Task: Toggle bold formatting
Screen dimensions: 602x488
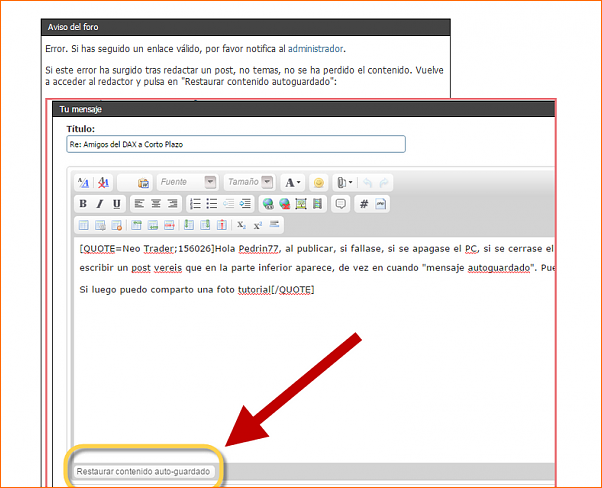Action: 83,203
